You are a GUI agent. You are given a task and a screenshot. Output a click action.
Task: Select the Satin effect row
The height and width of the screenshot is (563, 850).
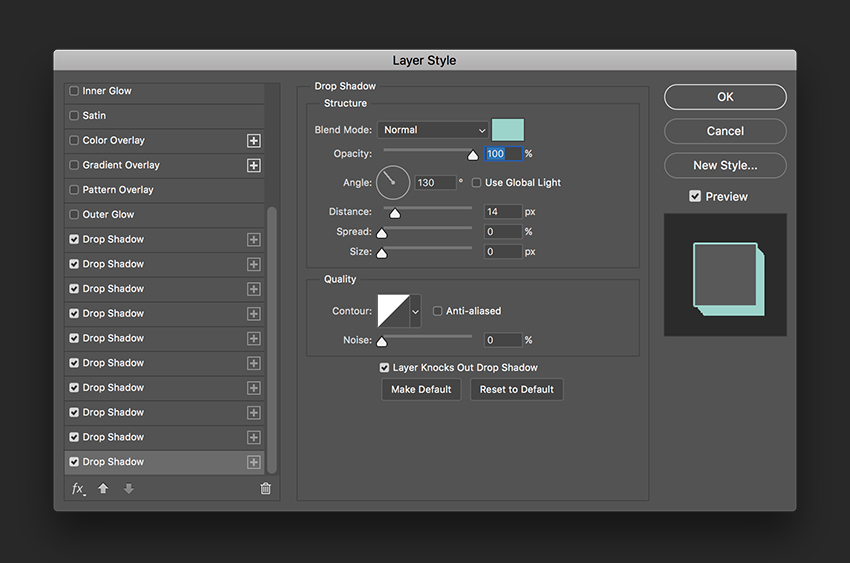coord(94,116)
